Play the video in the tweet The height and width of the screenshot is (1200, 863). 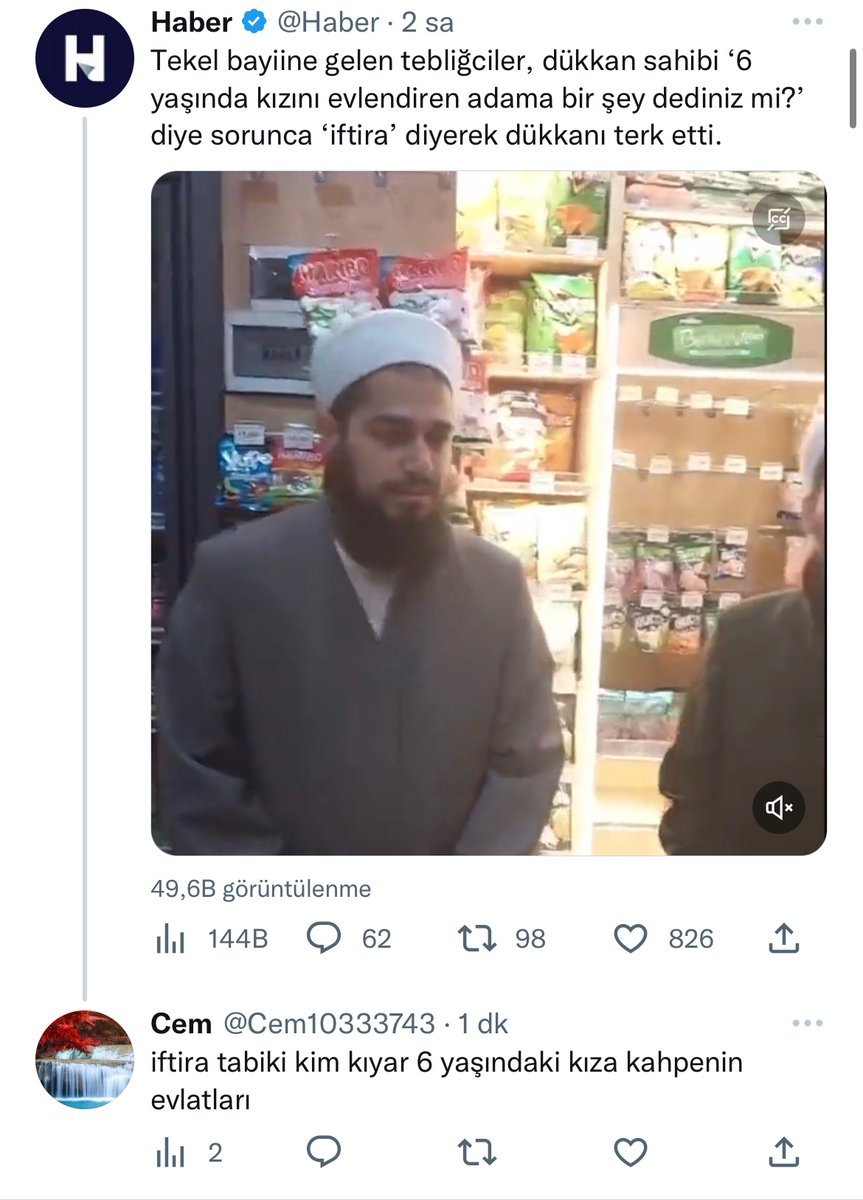pos(488,512)
